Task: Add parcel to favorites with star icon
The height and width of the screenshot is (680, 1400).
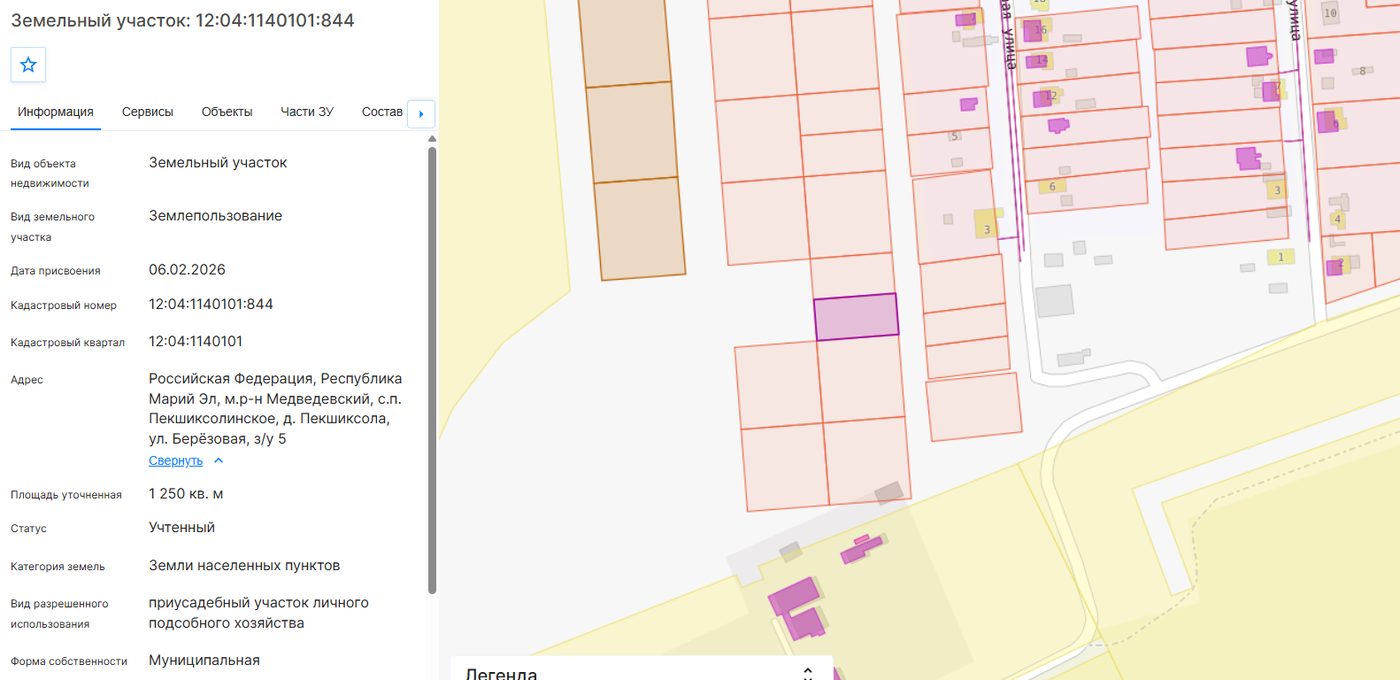Action: coord(28,65)
